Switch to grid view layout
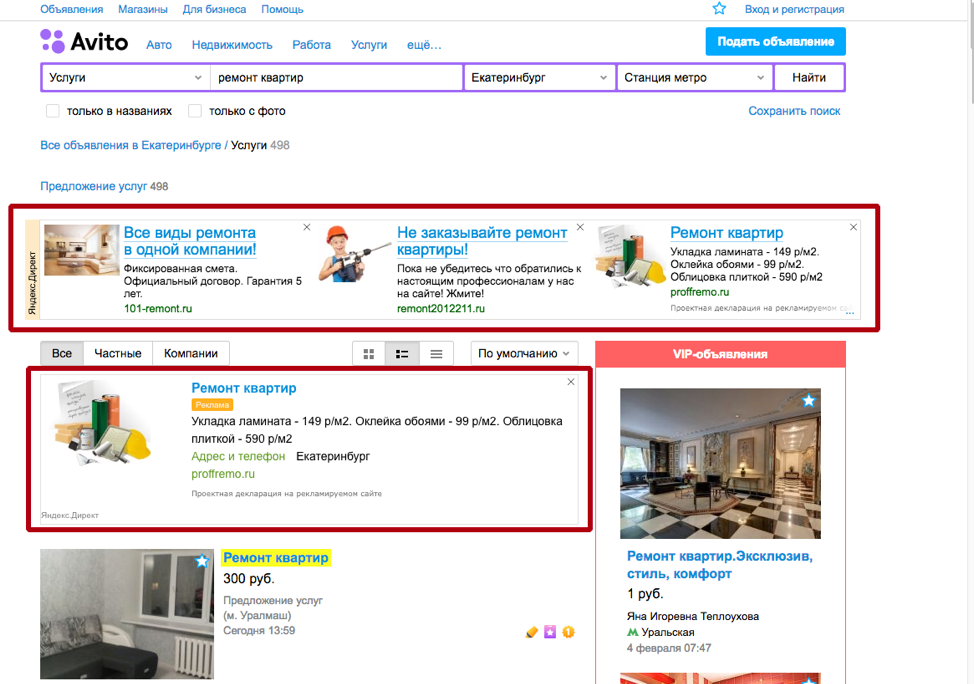This screenshot has height=684, width=974. (x=369, y=354)
